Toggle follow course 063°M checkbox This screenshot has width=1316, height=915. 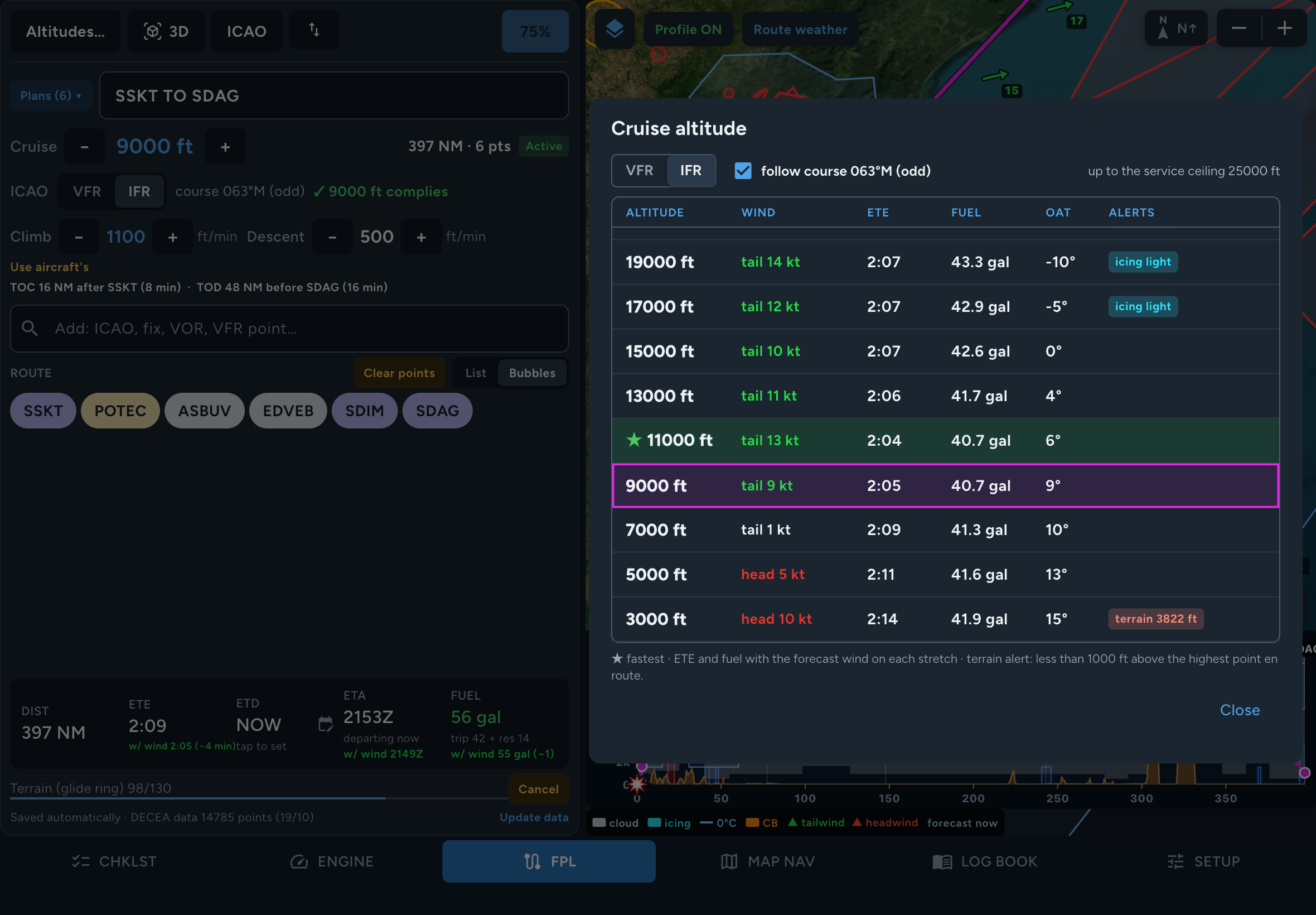point(743,171)
